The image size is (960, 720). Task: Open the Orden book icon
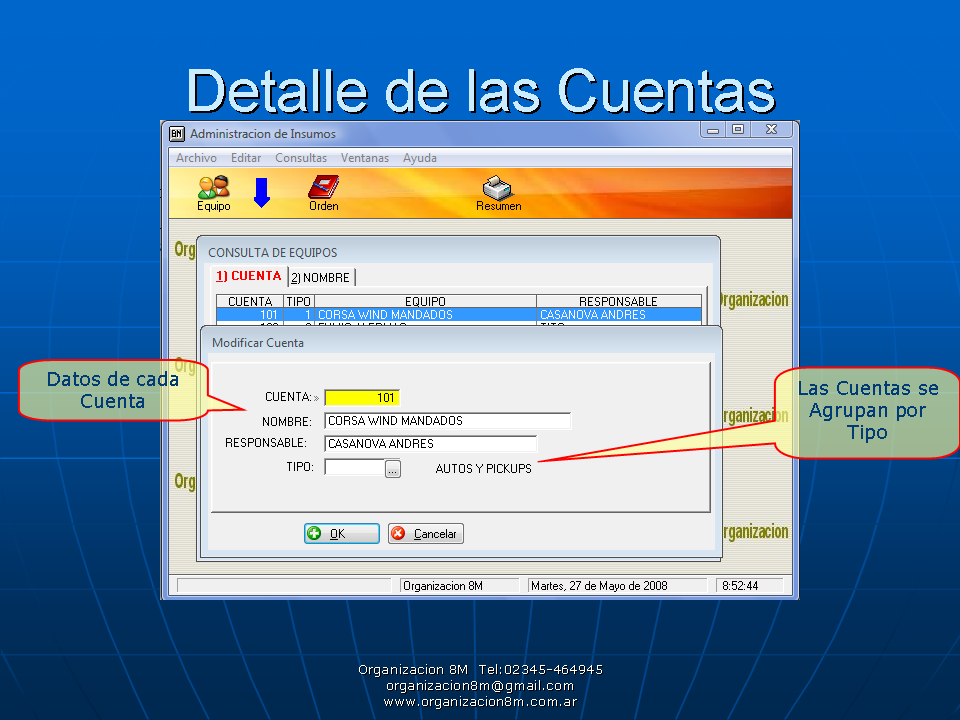click(323, 191)
